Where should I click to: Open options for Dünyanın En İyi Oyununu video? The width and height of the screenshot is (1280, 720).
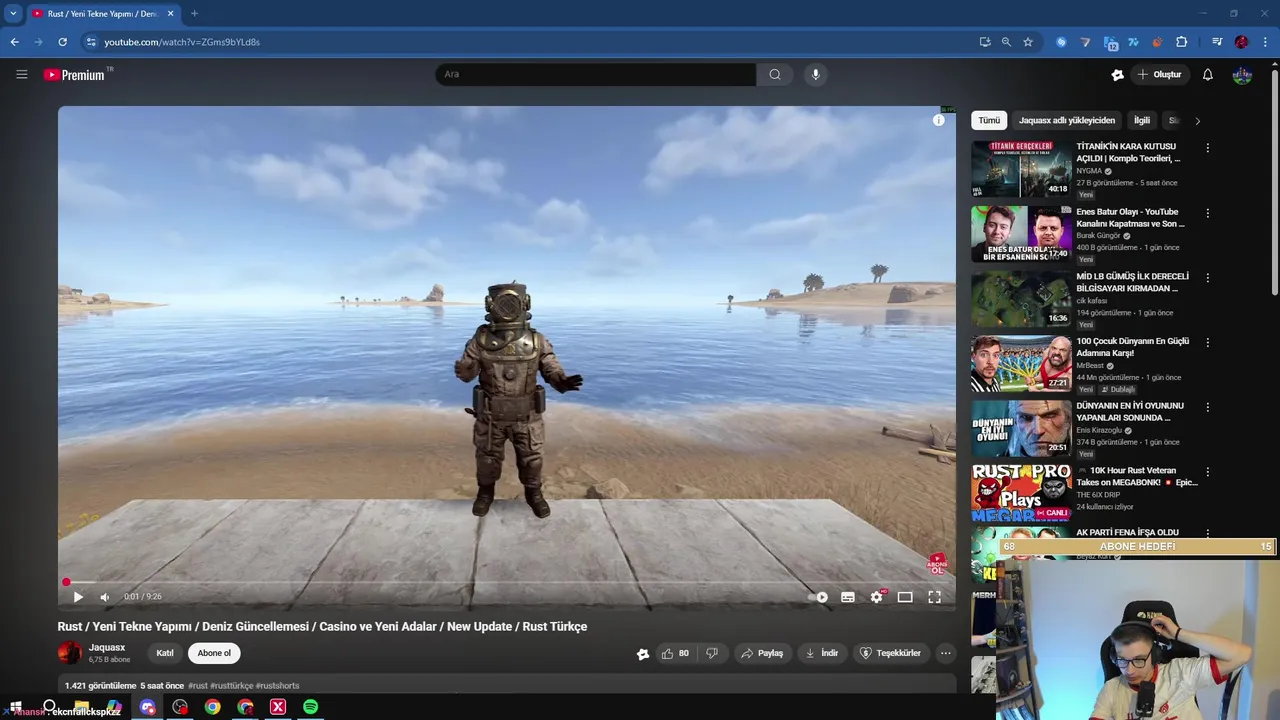coord(1207,407)
